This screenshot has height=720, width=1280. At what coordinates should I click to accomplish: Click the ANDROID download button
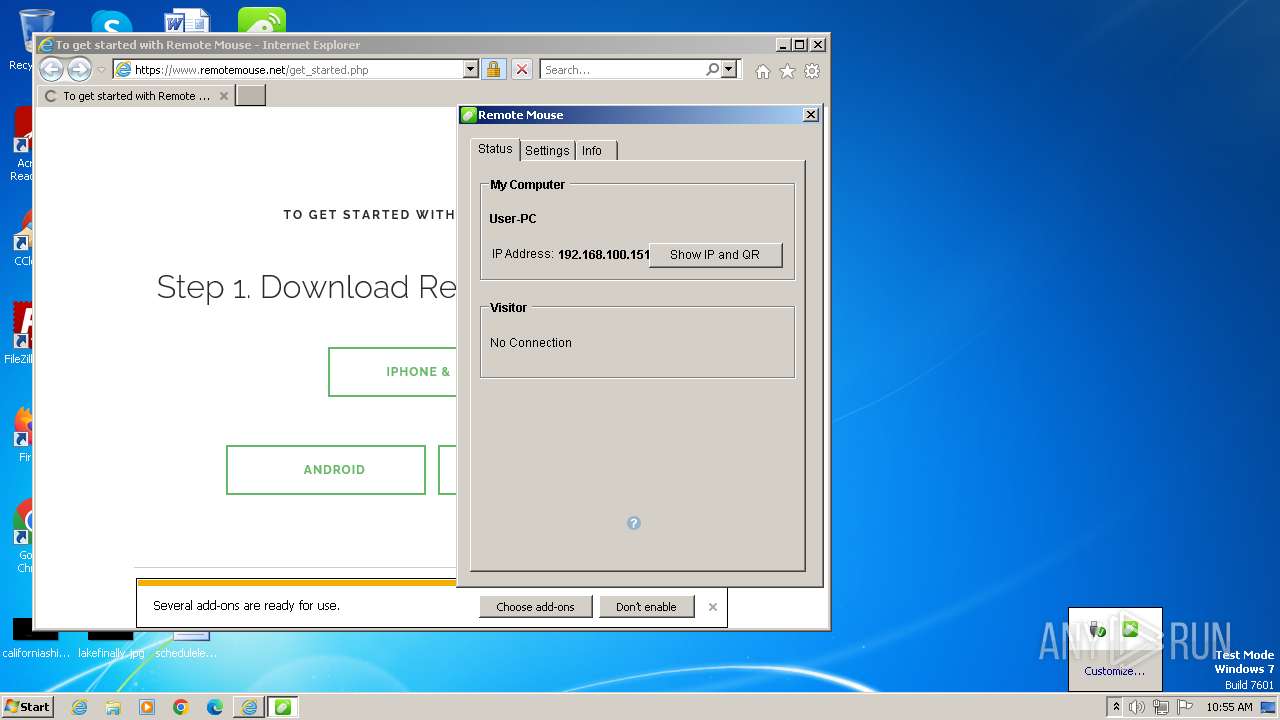click(x=326, y=470)
